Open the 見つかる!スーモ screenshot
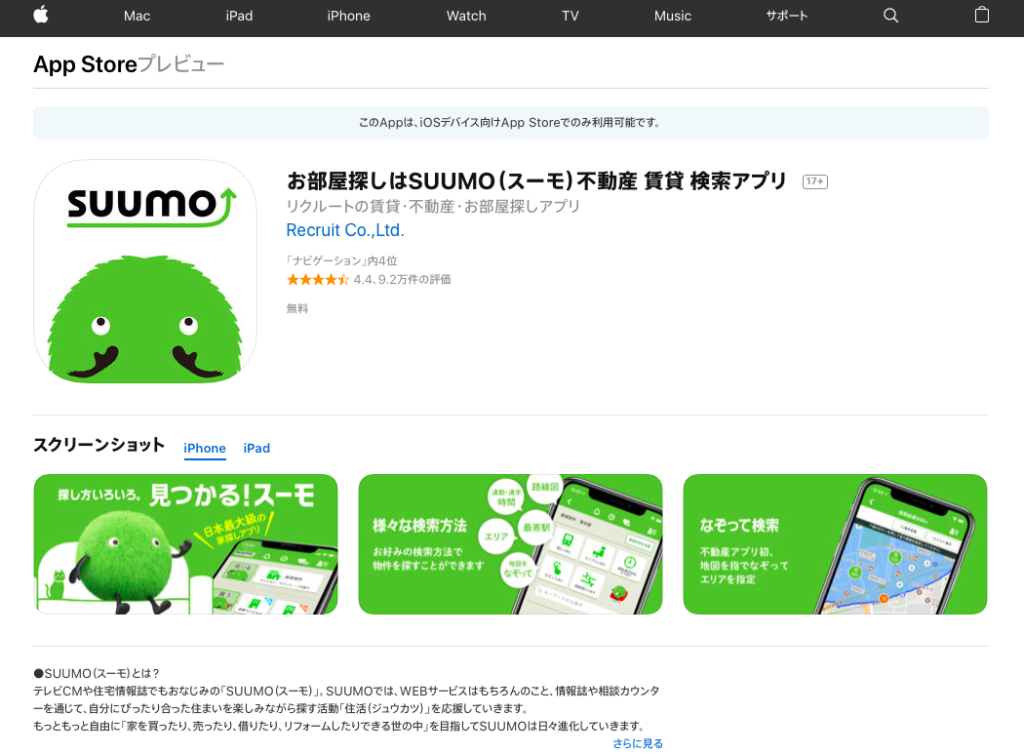The image size is (1024, 754). tap(185, 544)
